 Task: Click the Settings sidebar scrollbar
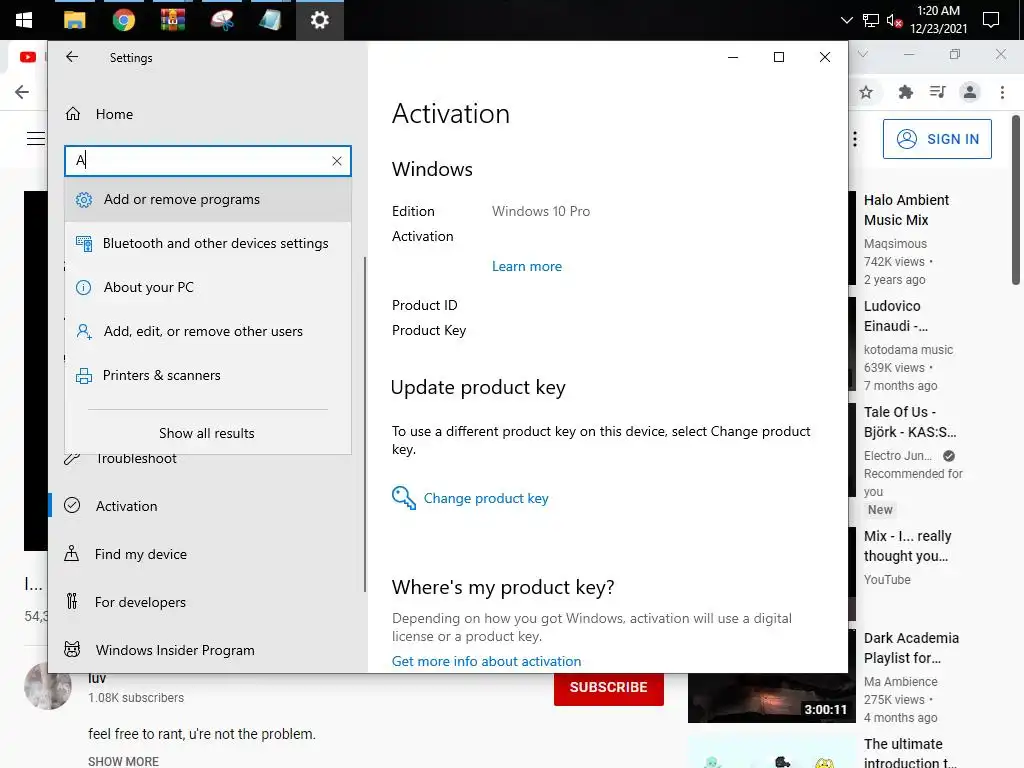pos(364,424)
